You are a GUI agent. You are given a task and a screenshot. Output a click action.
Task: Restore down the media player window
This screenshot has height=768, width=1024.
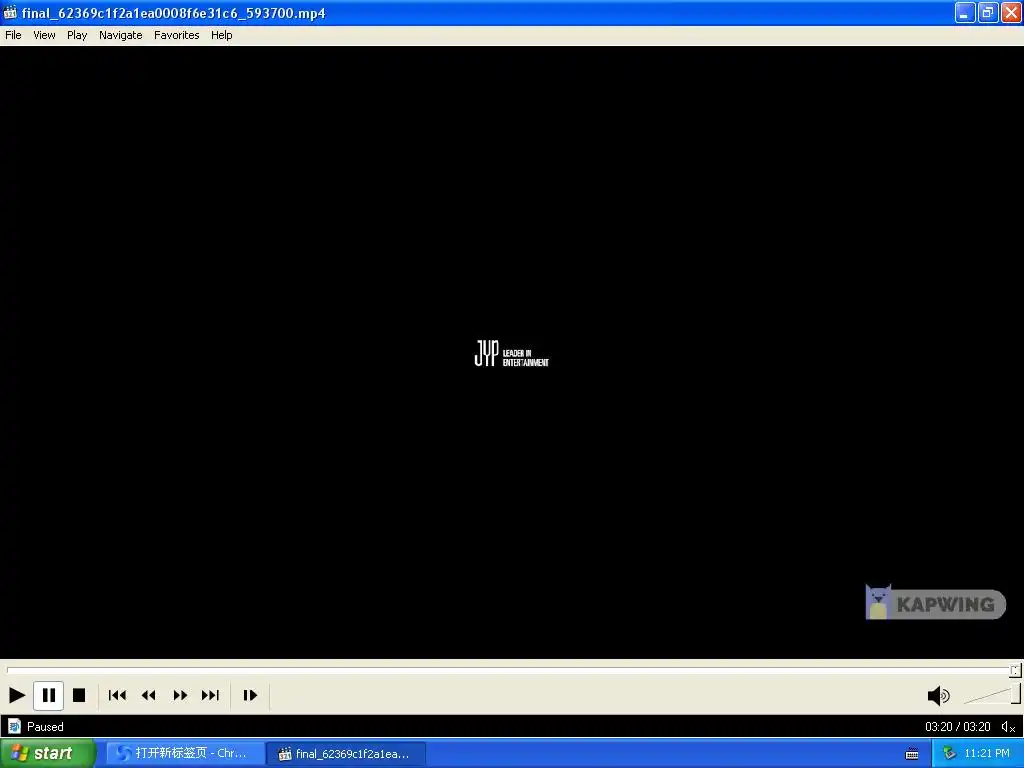(x=988, y=12)
